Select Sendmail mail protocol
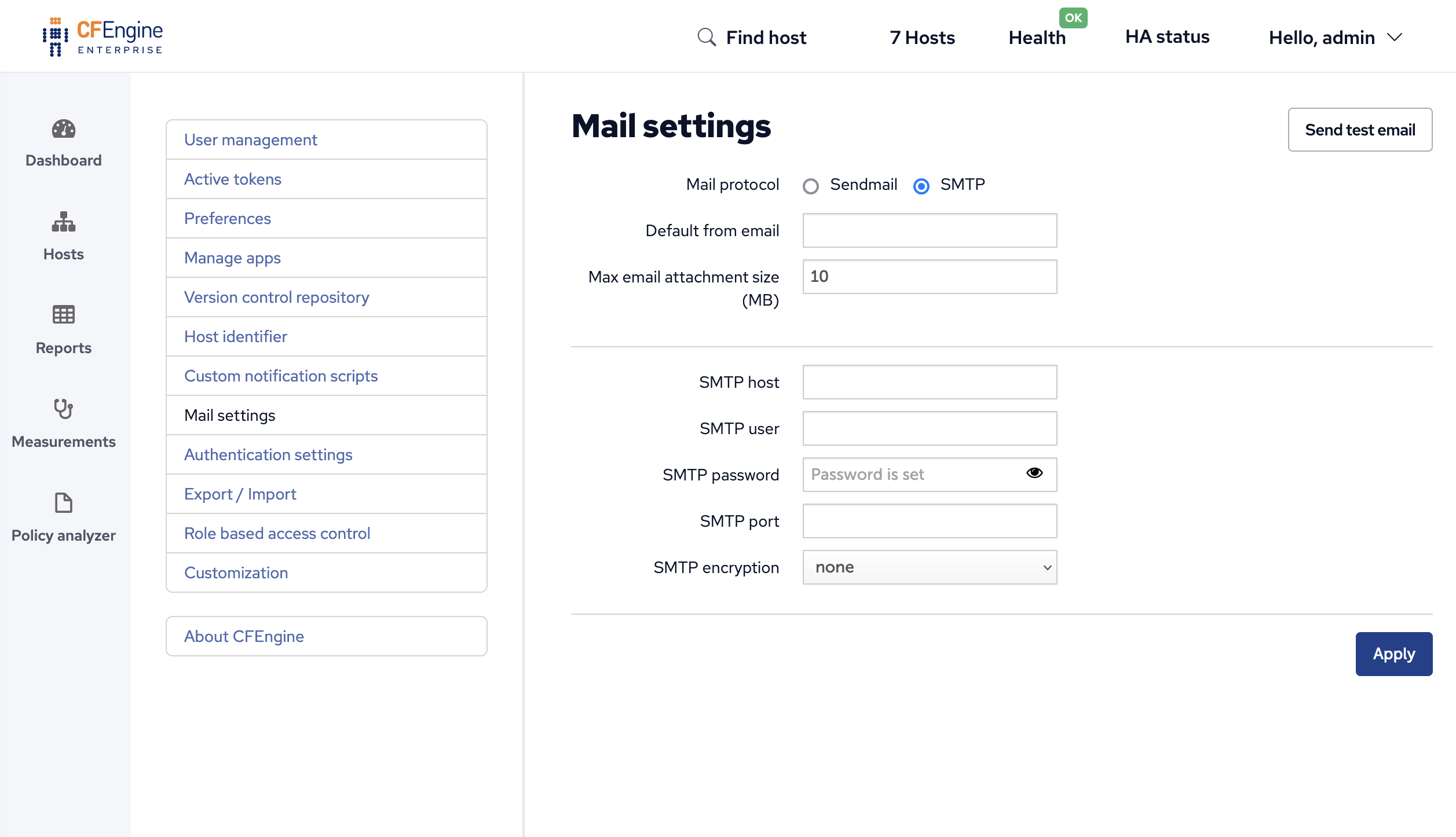1456x837 pixels. (811, 185)
